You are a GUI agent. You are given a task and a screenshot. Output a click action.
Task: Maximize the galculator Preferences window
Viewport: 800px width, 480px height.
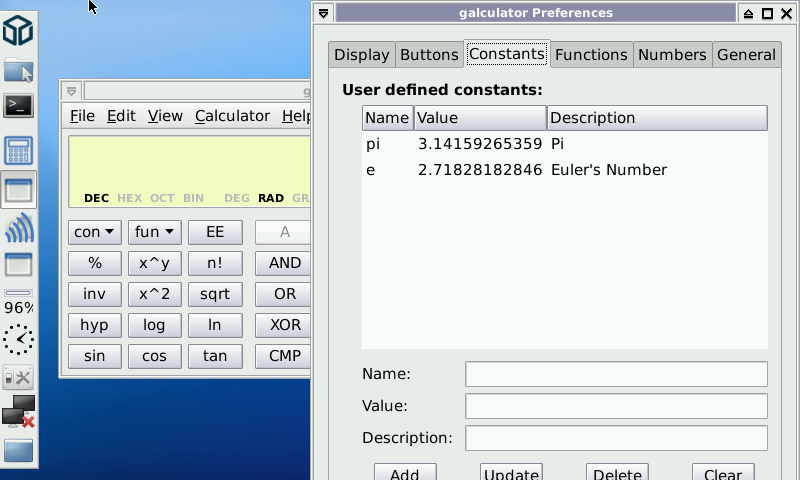tap(767, 14)
